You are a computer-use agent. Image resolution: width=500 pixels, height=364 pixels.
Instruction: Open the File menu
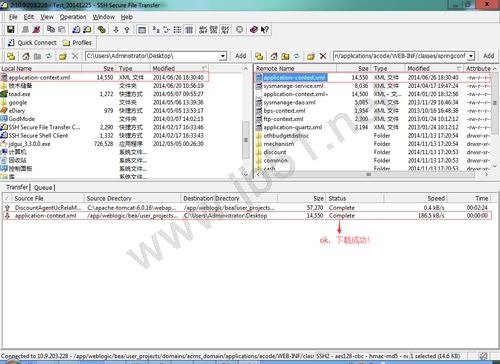[x=13, y=17]
